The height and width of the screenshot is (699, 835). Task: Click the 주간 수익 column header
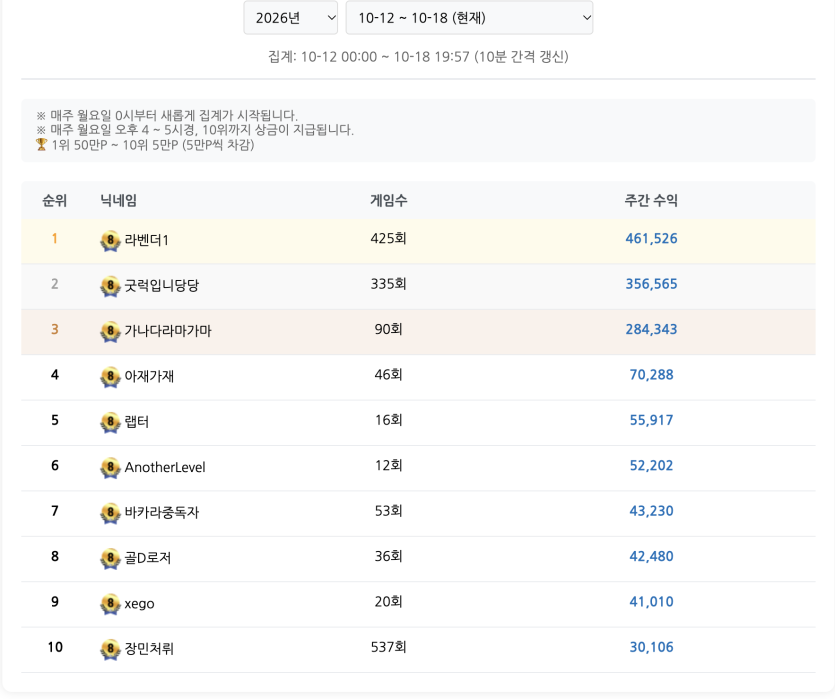click(x=651, y=200)
